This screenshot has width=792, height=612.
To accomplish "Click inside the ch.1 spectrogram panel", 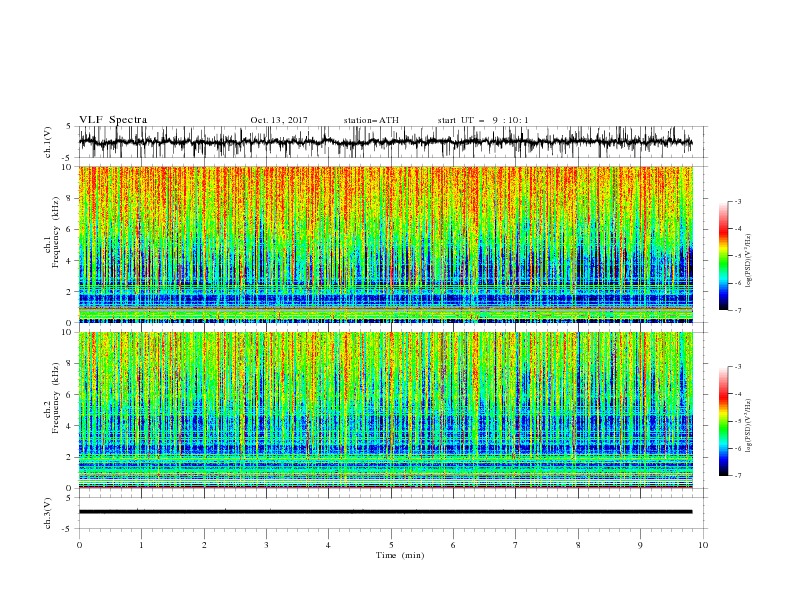I will tap(385, 244).
